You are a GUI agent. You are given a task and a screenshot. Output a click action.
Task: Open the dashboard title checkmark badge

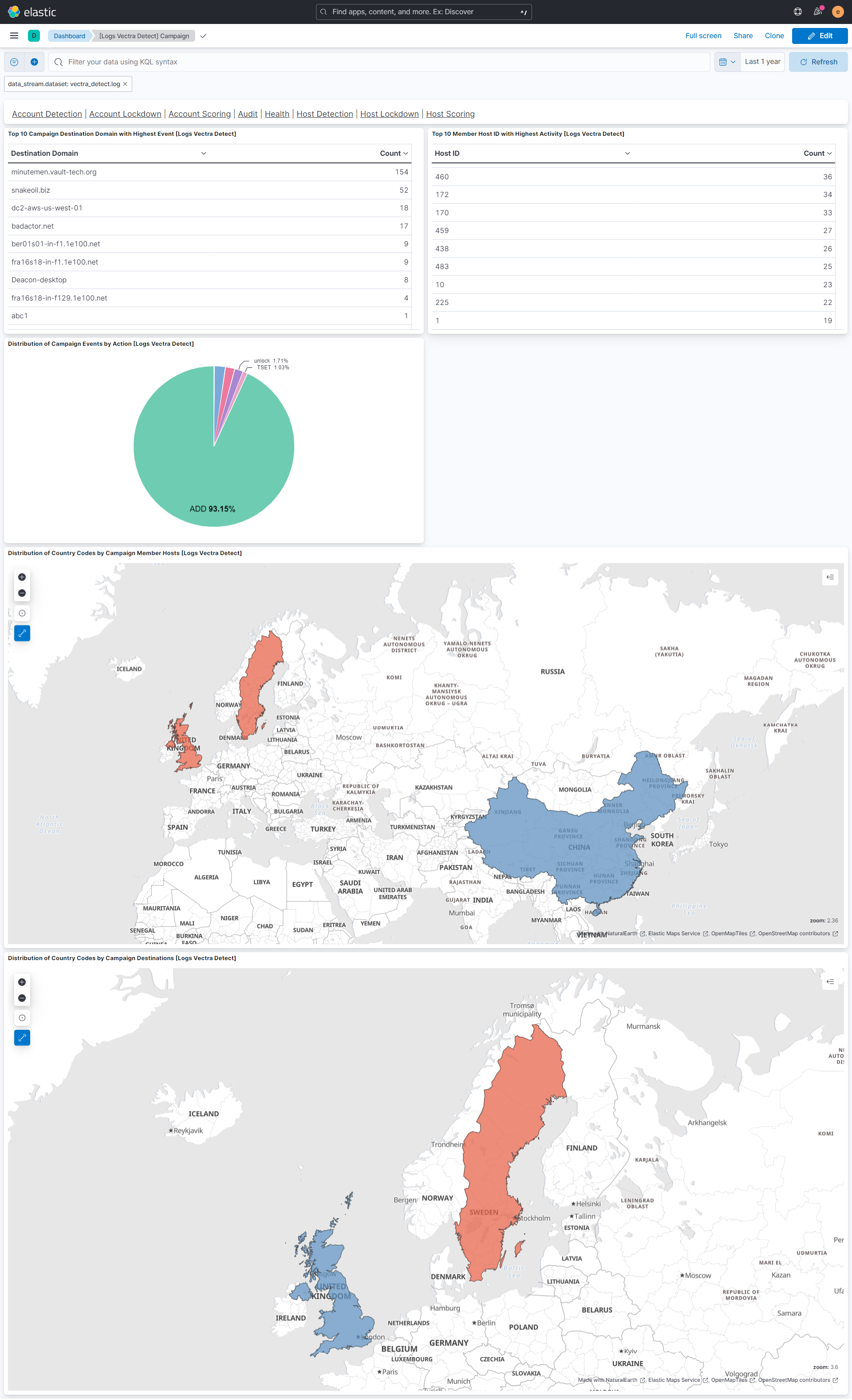[x=203, y=36]
